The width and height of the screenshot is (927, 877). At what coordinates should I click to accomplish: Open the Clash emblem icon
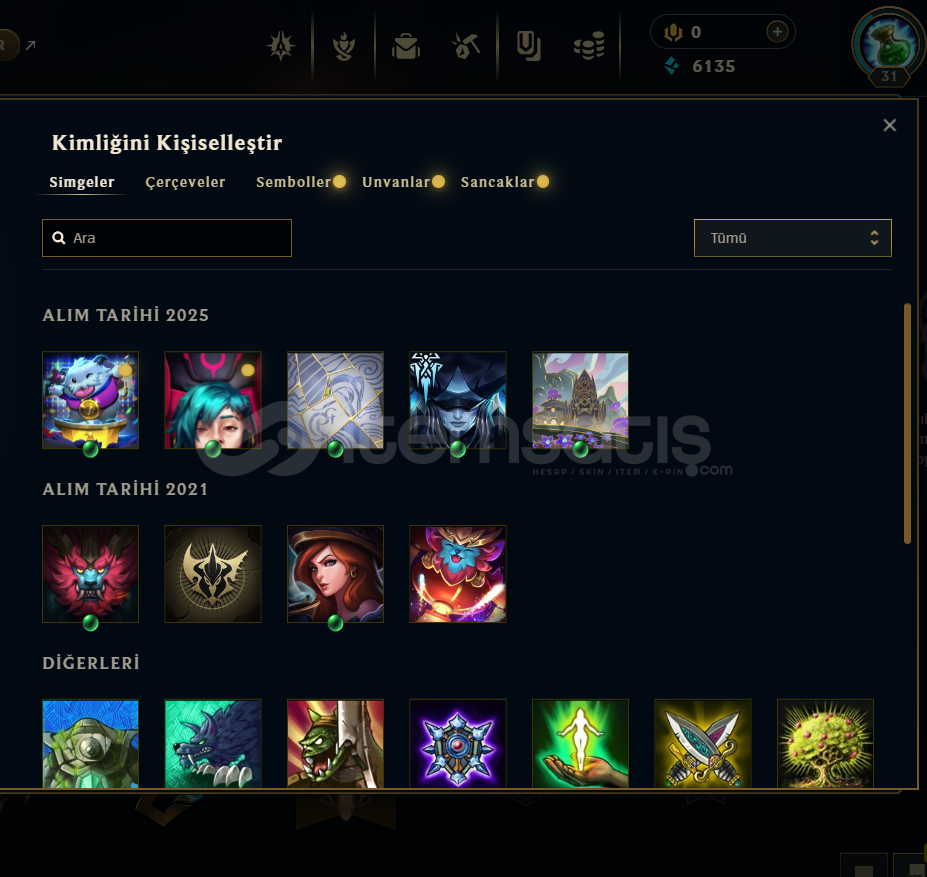click(x=281, y=46)
